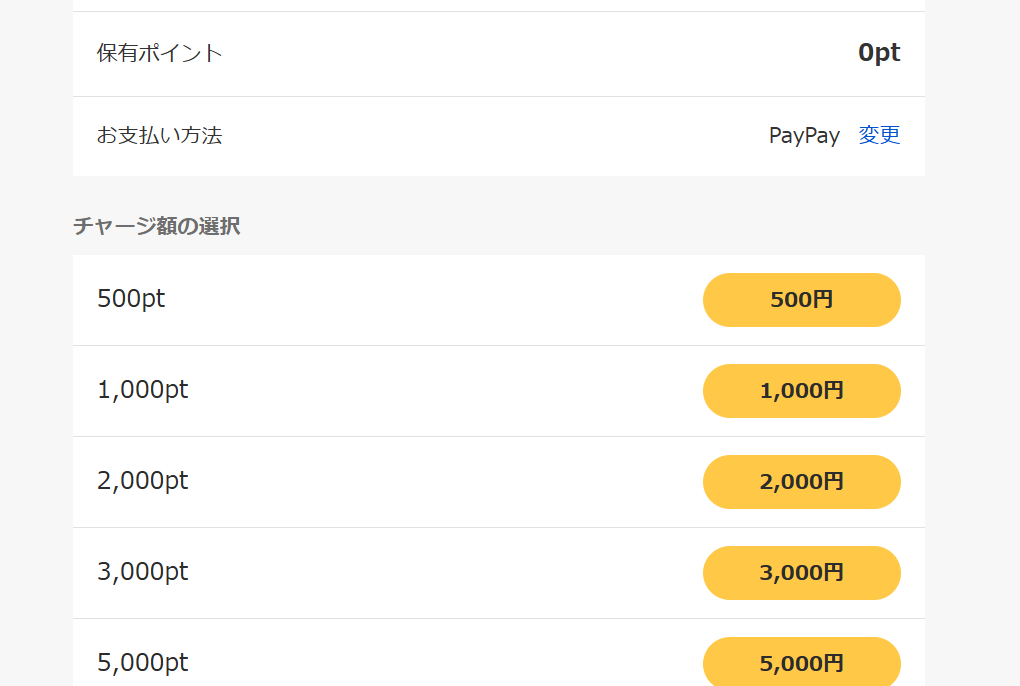Click the 500pt row label
This screenshot has height=686, width=1020.
(131, 298)
